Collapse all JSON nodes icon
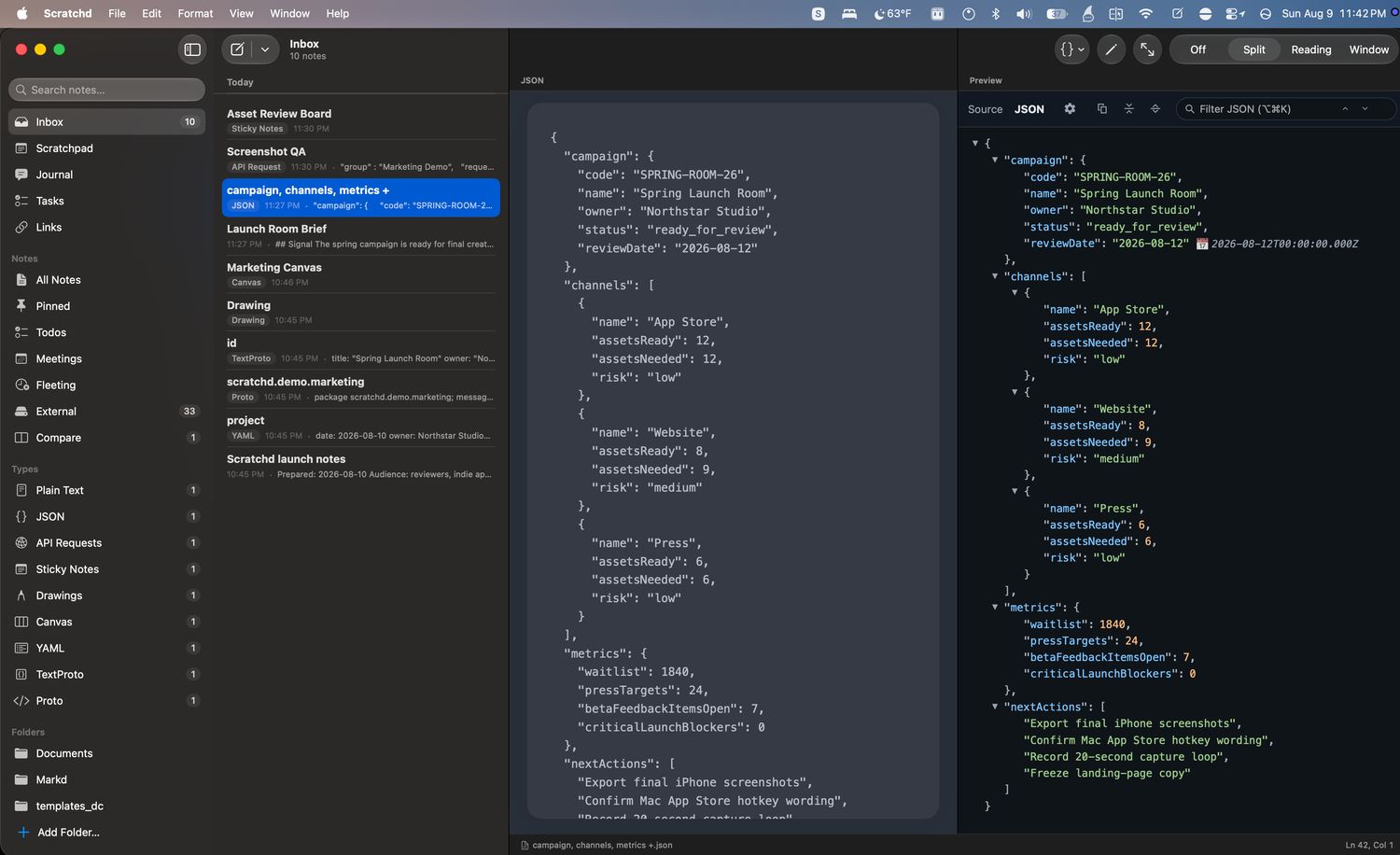The image size is (1400, 855). [1128, 109]
